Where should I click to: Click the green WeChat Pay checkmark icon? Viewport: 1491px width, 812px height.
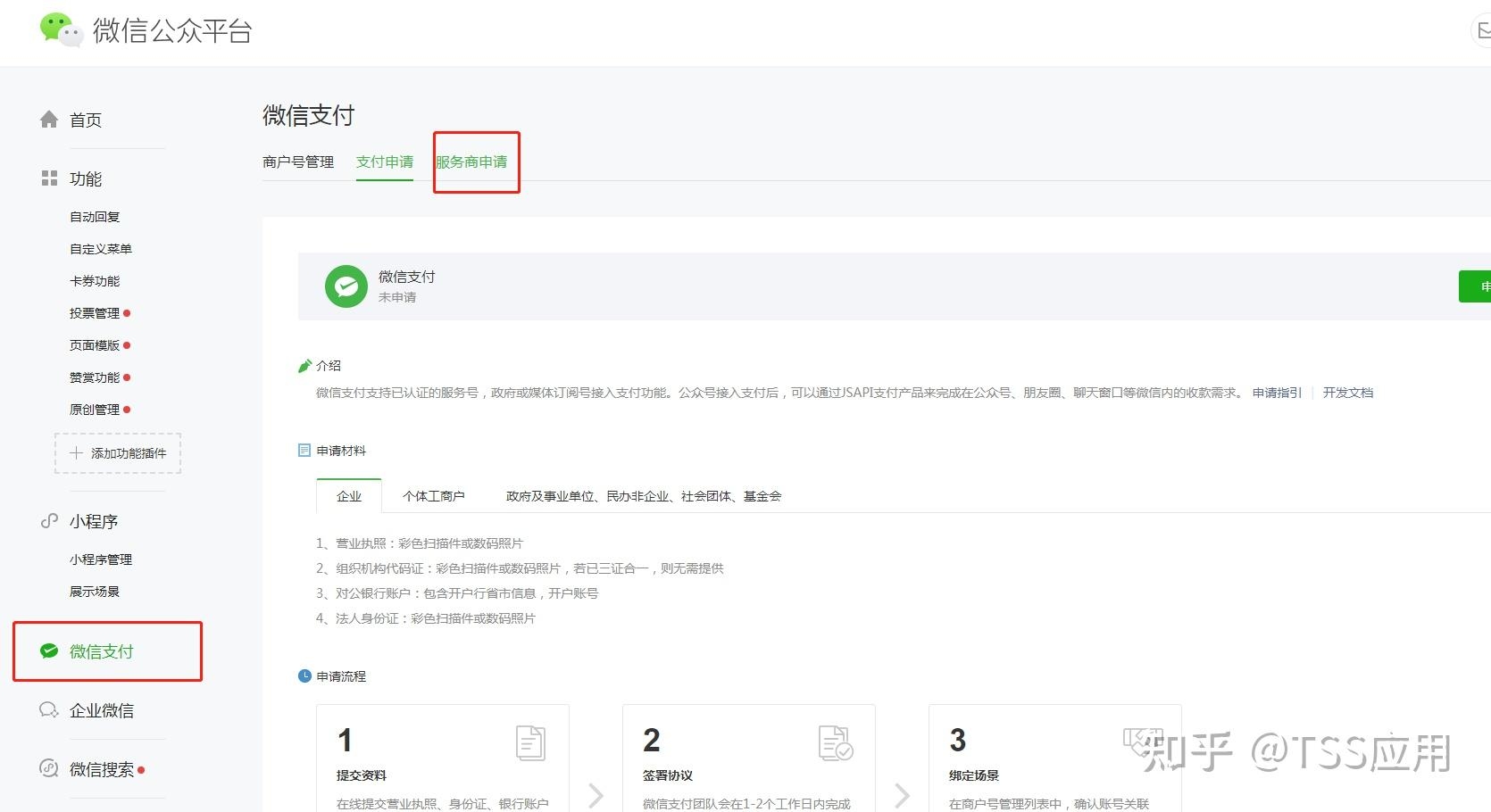click(x=346, y=286)
